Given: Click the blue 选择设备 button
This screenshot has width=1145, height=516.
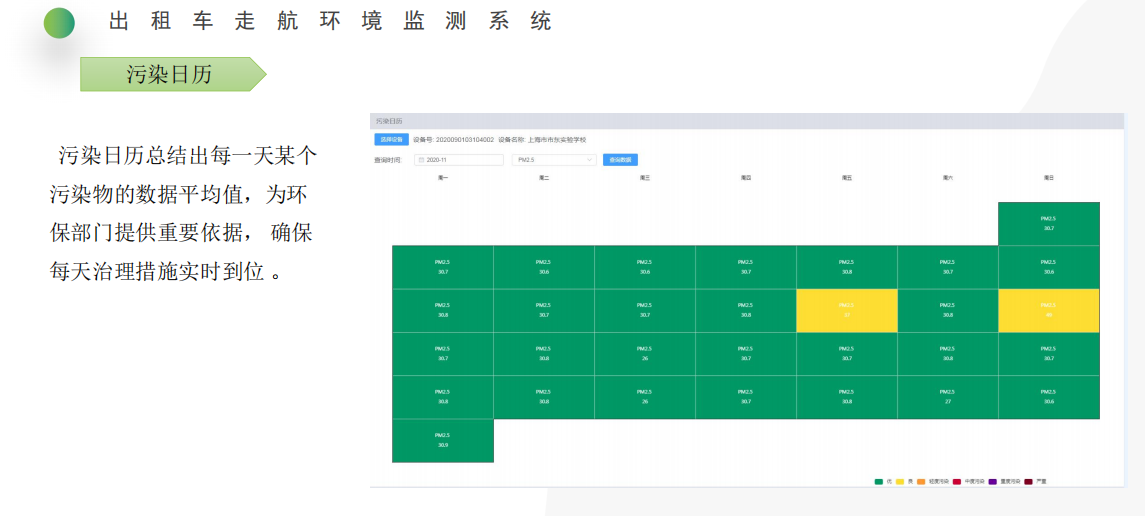Looking at the screenshot, I should tap(391, 139).
